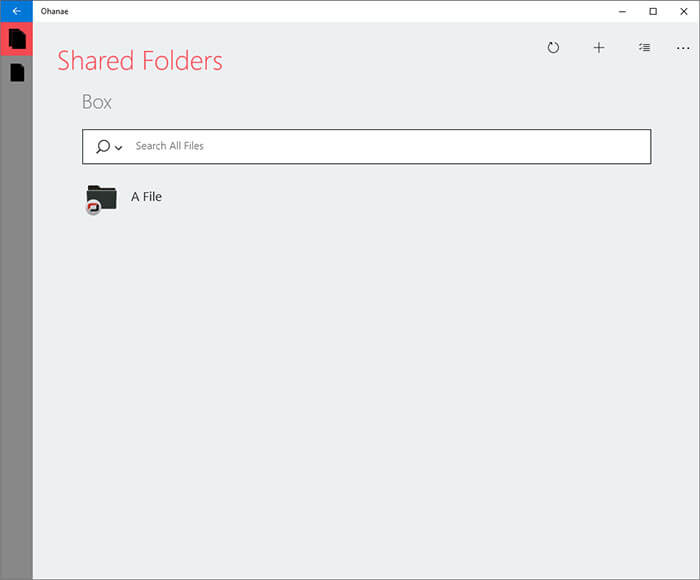Close the Ohanae window
Screen dimensions: 700x580
[683, 11]
